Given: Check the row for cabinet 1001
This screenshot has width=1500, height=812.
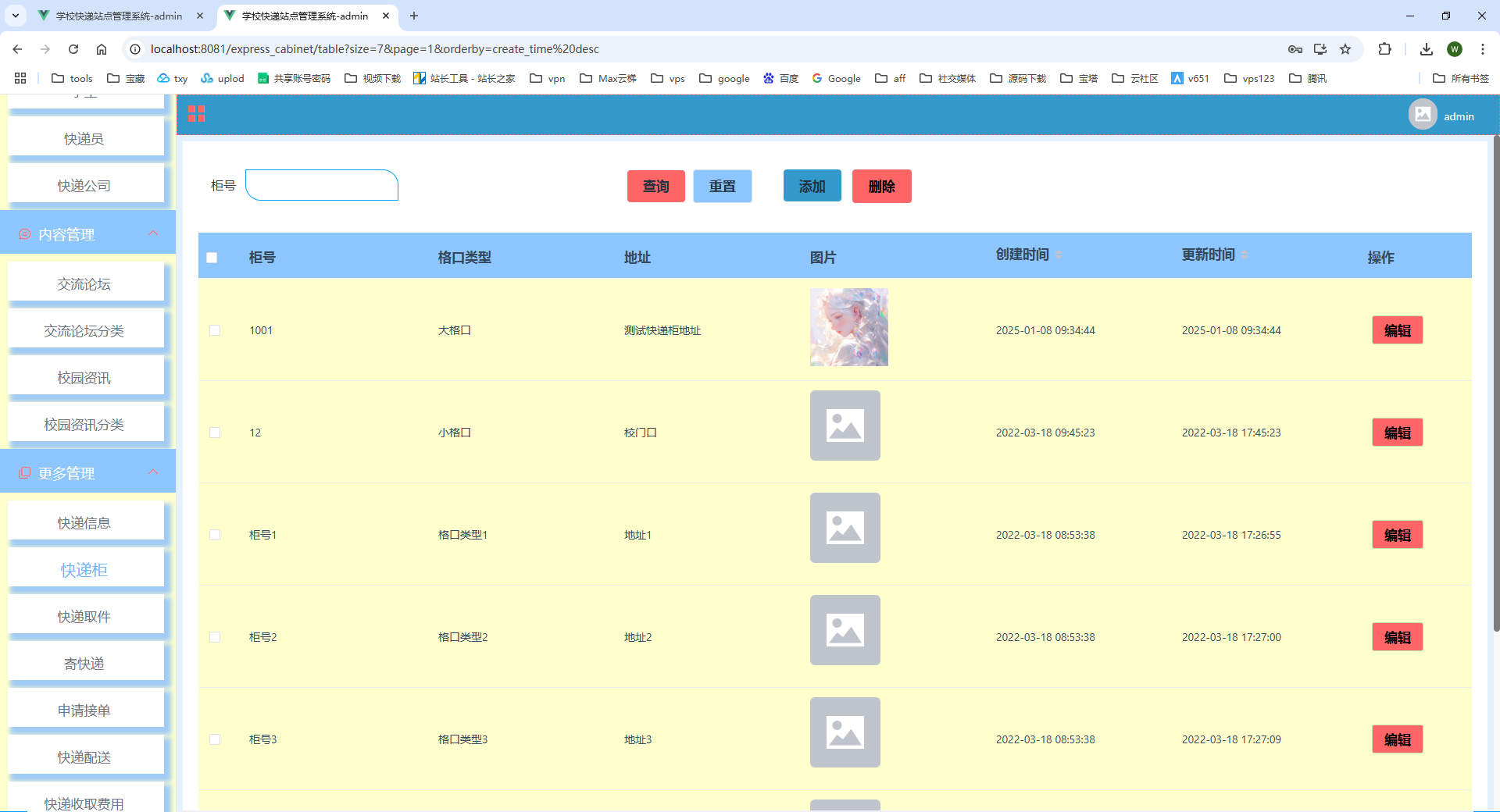Looking at the screenshot, I should pyautogui.click(x=215, y=330).
